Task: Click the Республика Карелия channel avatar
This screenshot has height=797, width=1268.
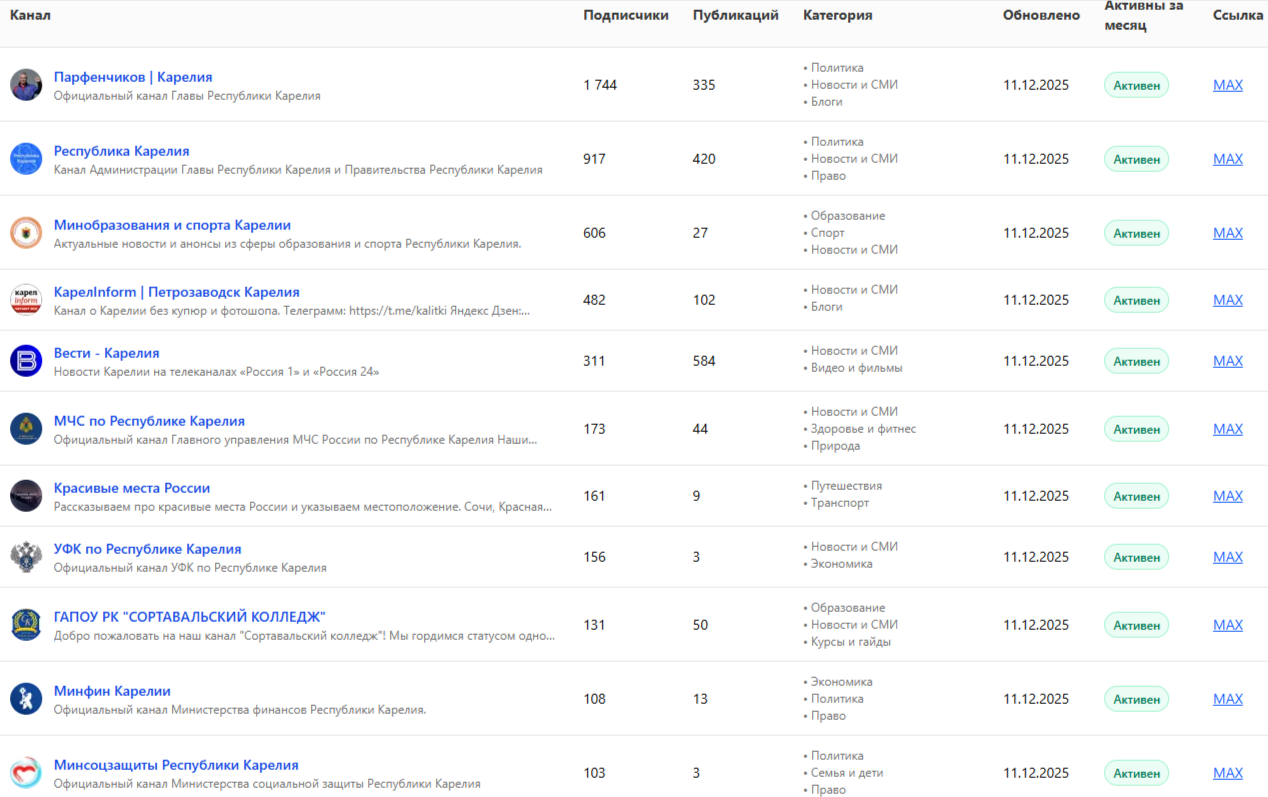Action: pyautogui.click(x=26, y=159)
